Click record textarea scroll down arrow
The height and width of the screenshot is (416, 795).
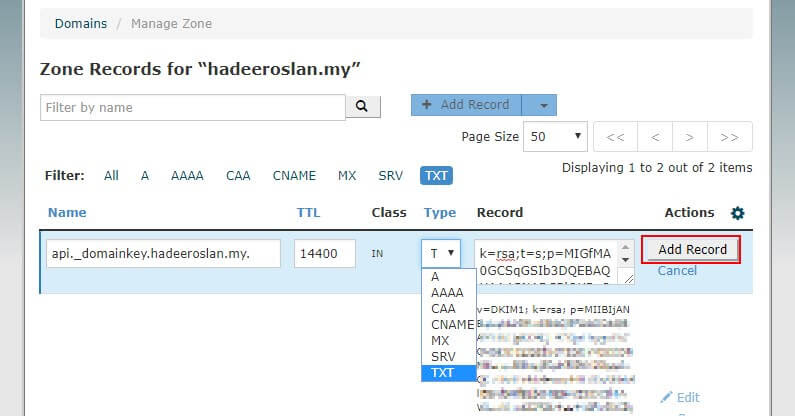[626, 259]
